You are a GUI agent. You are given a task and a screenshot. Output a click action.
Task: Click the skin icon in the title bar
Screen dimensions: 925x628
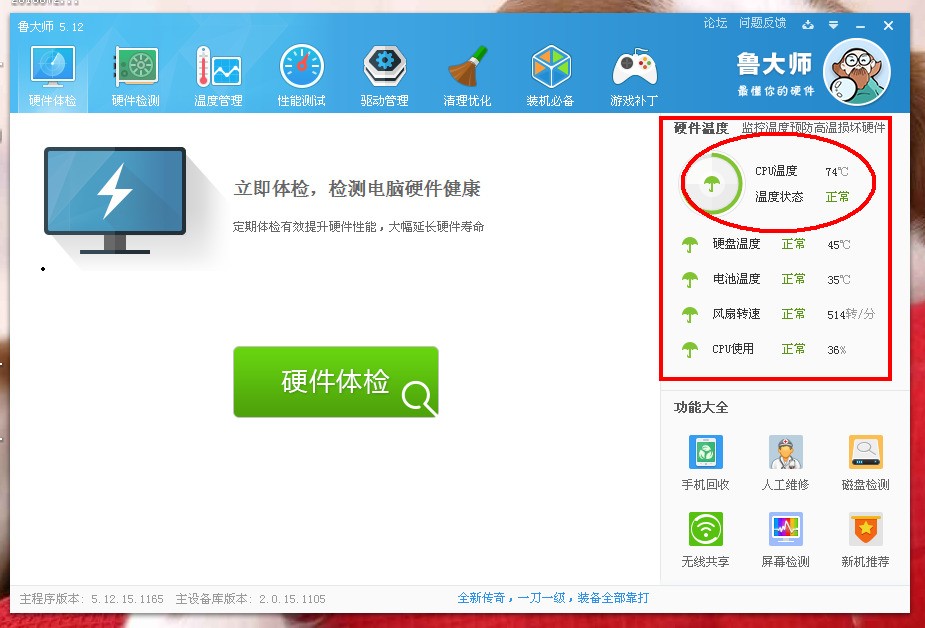point(808,25)
